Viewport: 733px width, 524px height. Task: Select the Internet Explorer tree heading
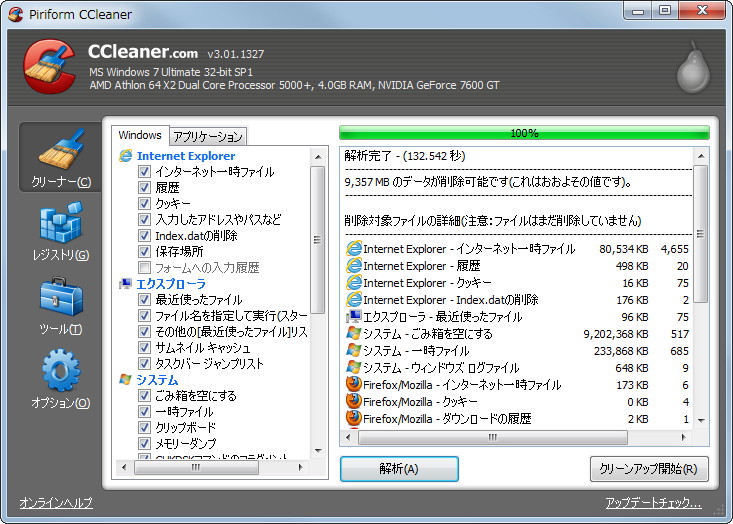point(186,156)
